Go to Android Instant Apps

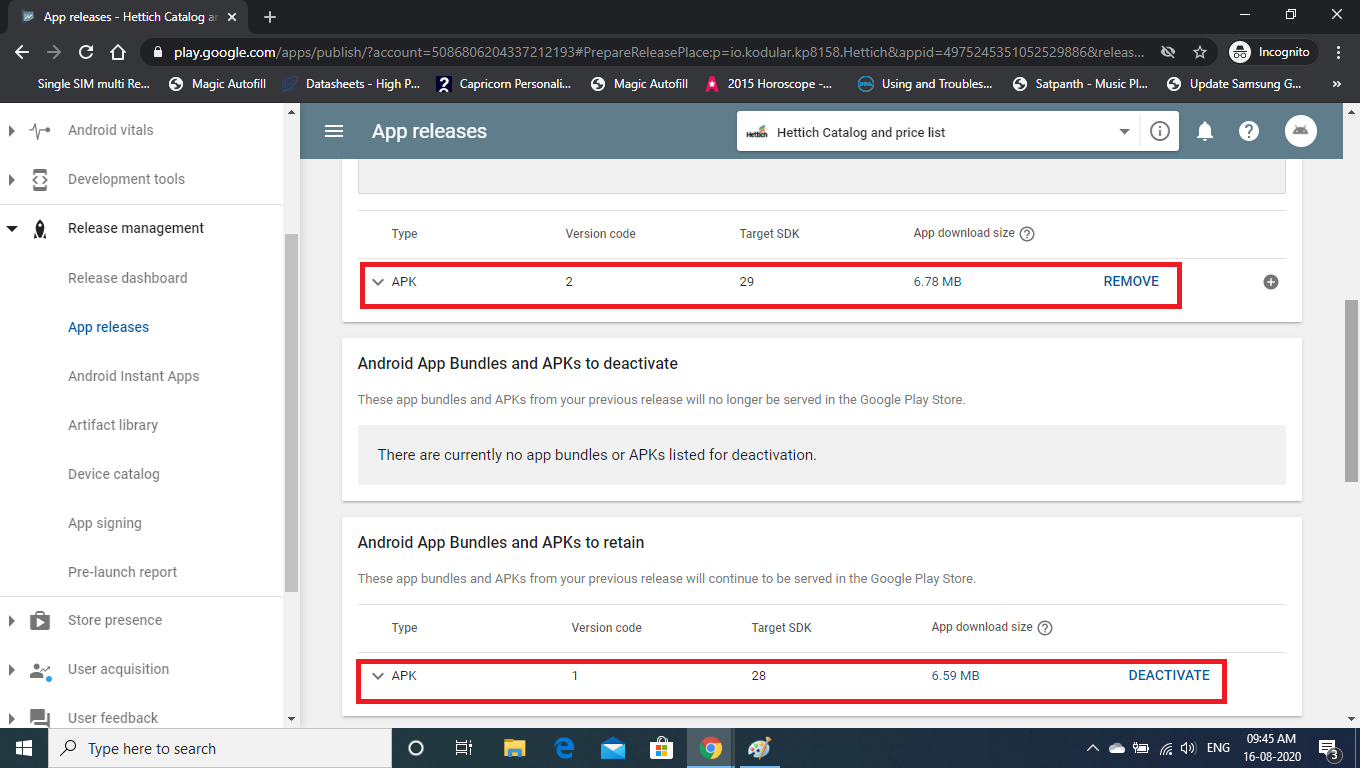click(134, 376)
